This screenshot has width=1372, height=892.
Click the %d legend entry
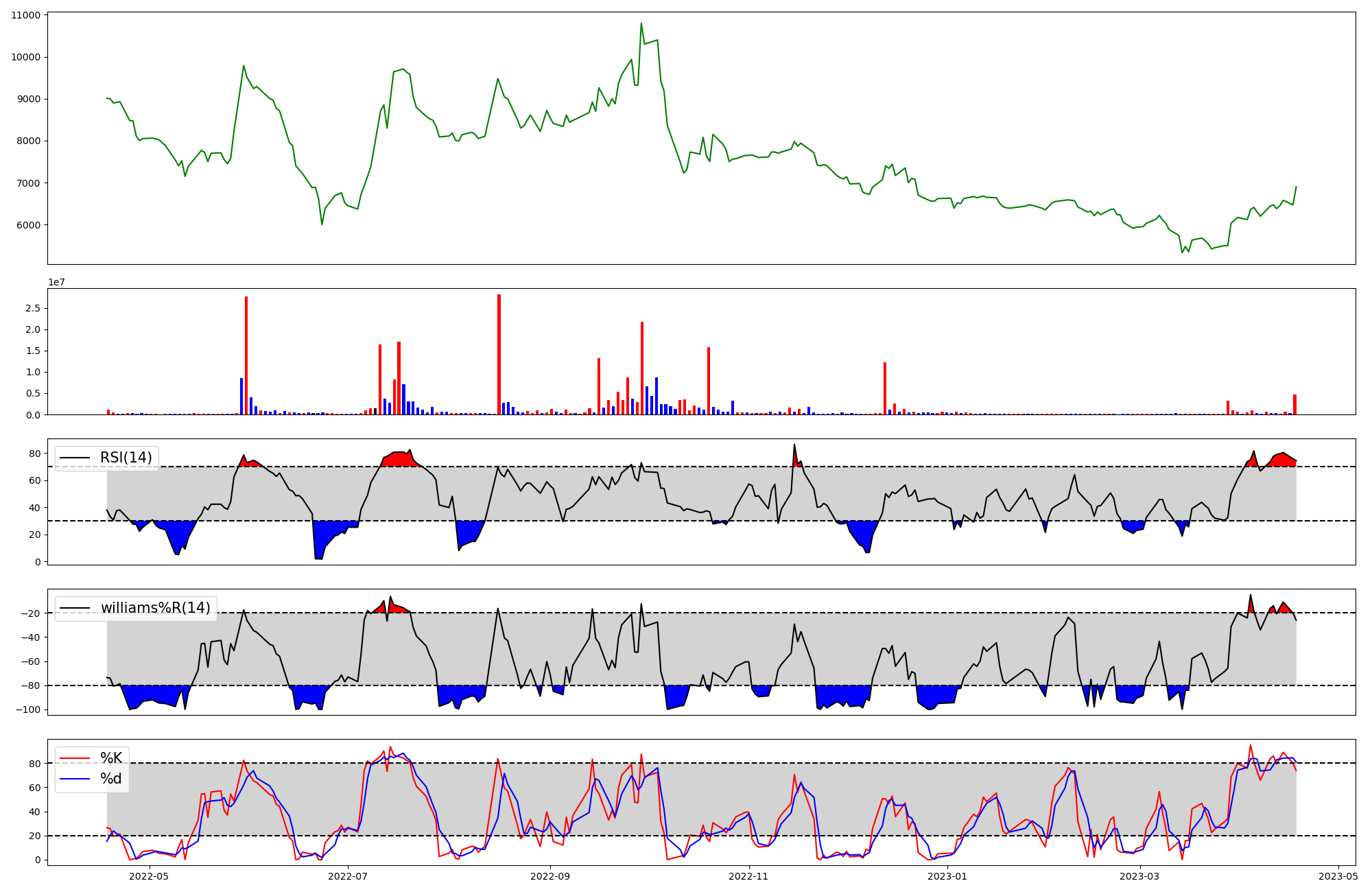[111, 778]
